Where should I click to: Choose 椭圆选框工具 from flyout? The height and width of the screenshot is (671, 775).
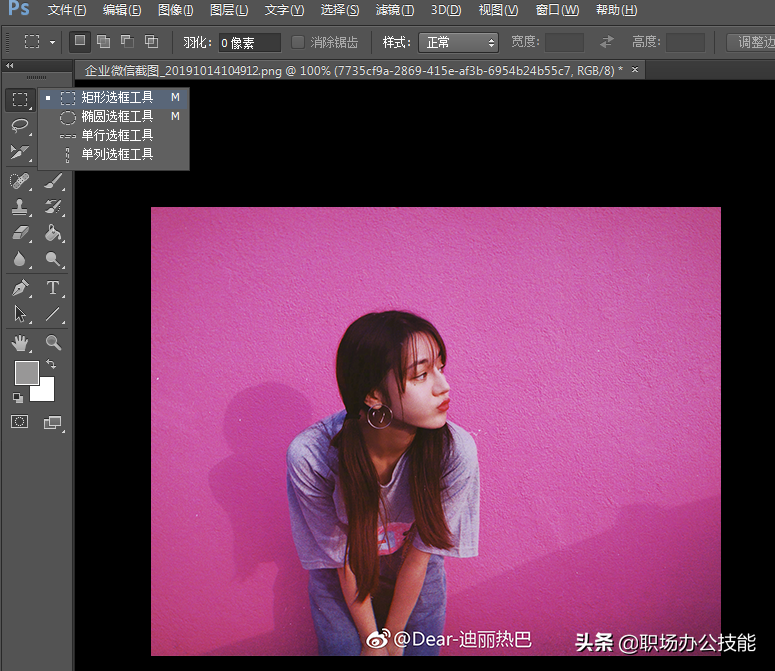click(114, 116)
